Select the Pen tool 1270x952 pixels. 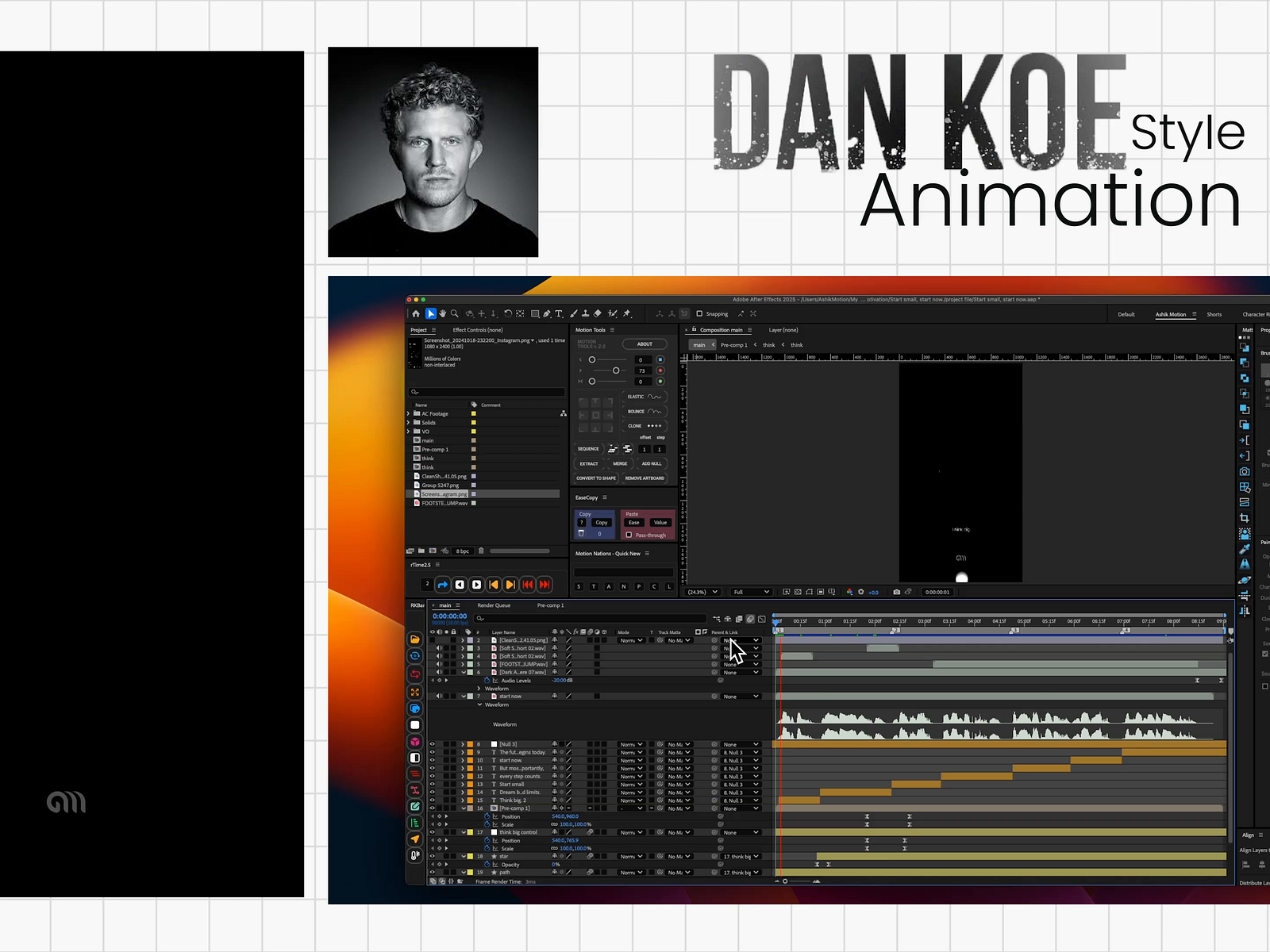(547, 314)
